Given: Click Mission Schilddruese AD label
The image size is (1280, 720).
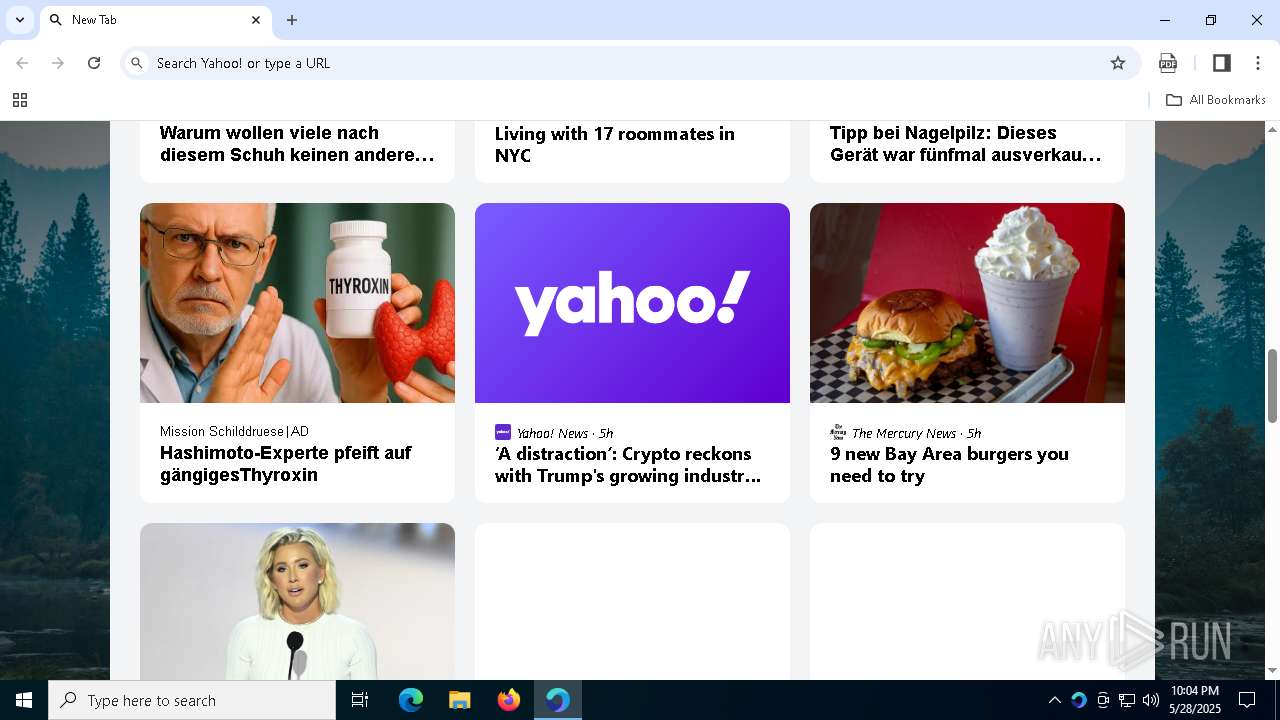Looking at the screenshot, I should point(234,431).
